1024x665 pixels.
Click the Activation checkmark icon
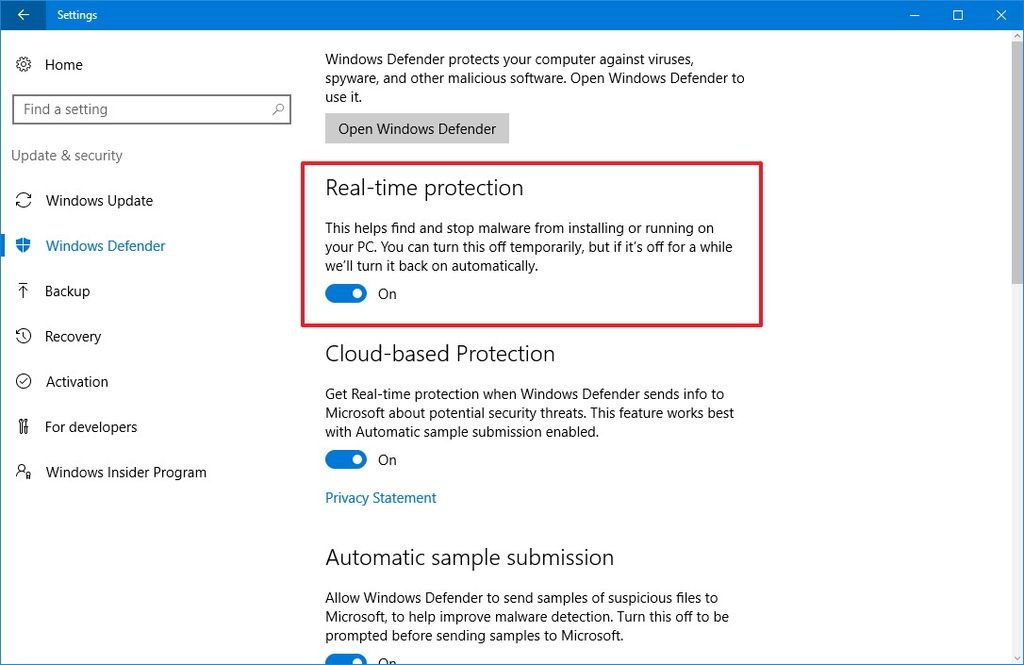click(x=23, y=382)
